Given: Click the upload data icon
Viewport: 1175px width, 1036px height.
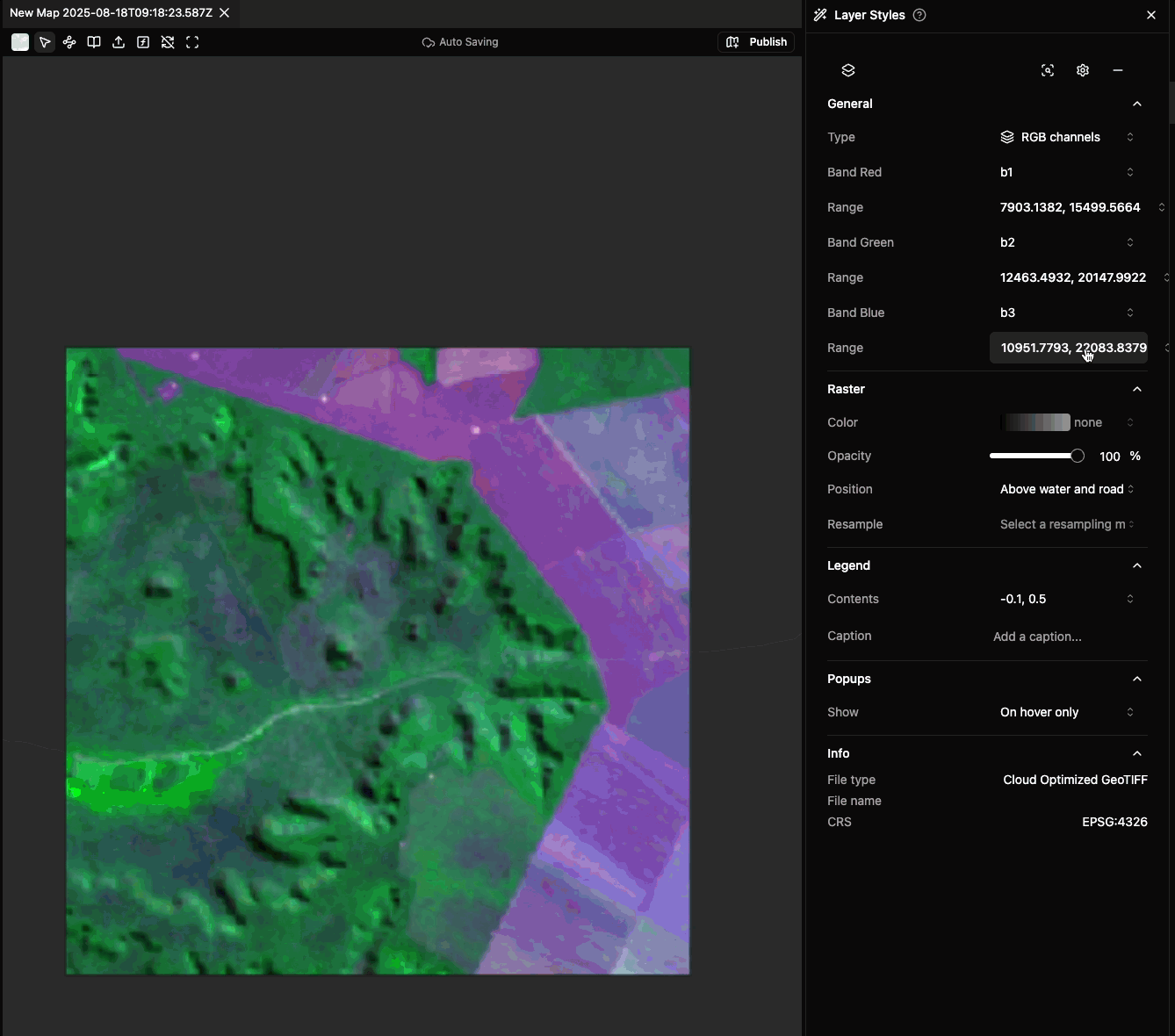Looking at the screenshot, I should coord(119,41).
